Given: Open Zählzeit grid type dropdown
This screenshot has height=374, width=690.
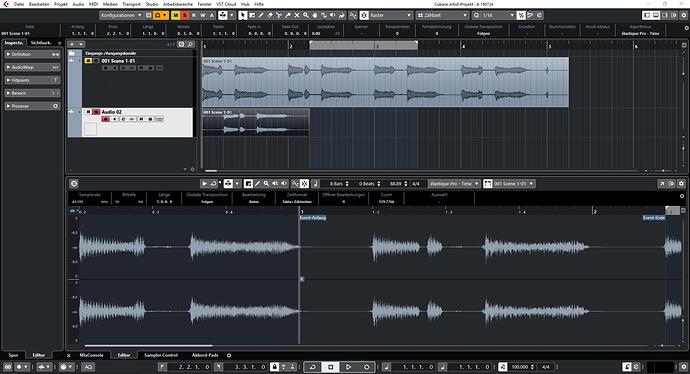Looking at the screenshot, I should coord(443,15).
